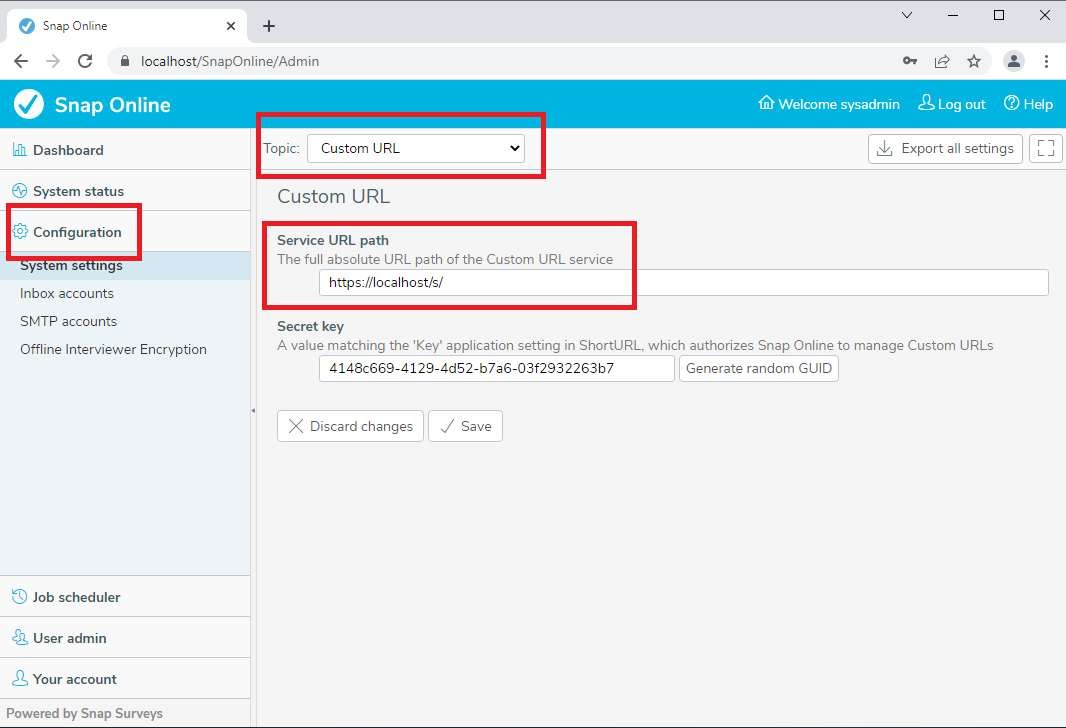Open the browser password key icon
1066x728 pixels.
tap(909, 61)
